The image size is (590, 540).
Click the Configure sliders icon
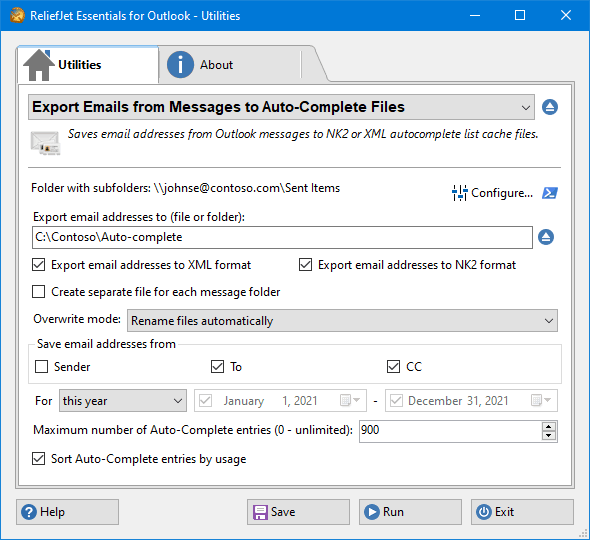coord(459,193)
